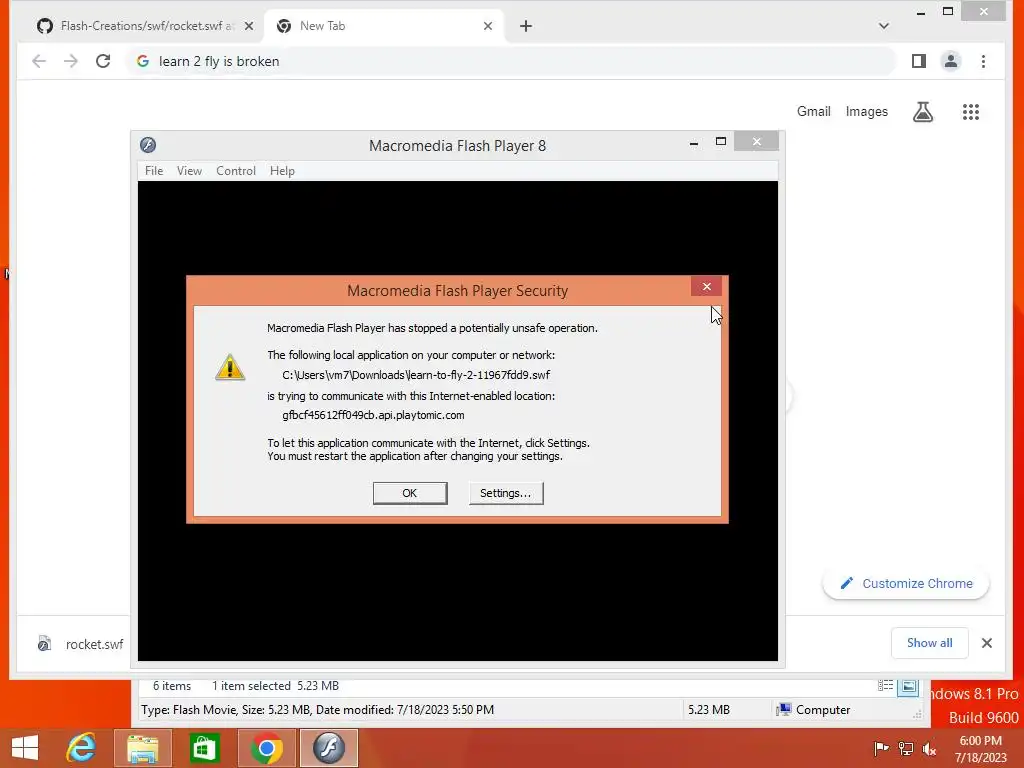
Task: Click OK in the Flash Player Security dialog
Action: tap(410, 493)
